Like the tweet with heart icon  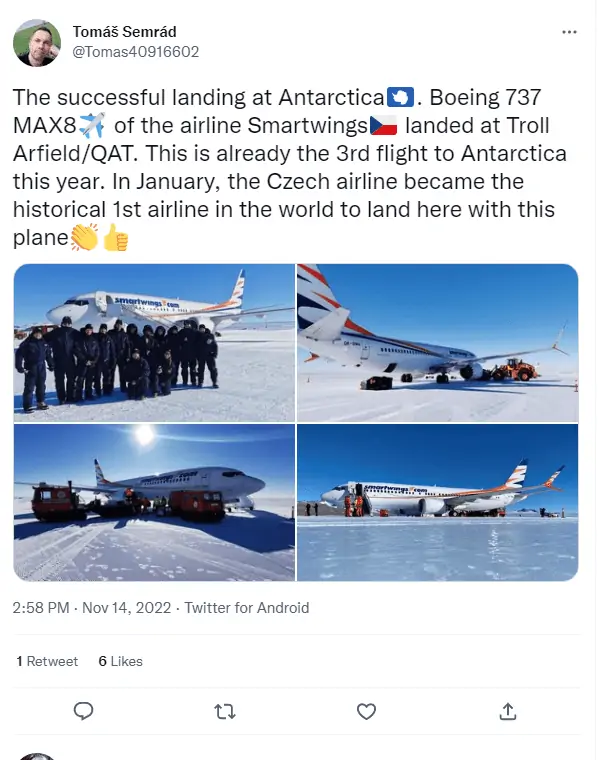366,712
